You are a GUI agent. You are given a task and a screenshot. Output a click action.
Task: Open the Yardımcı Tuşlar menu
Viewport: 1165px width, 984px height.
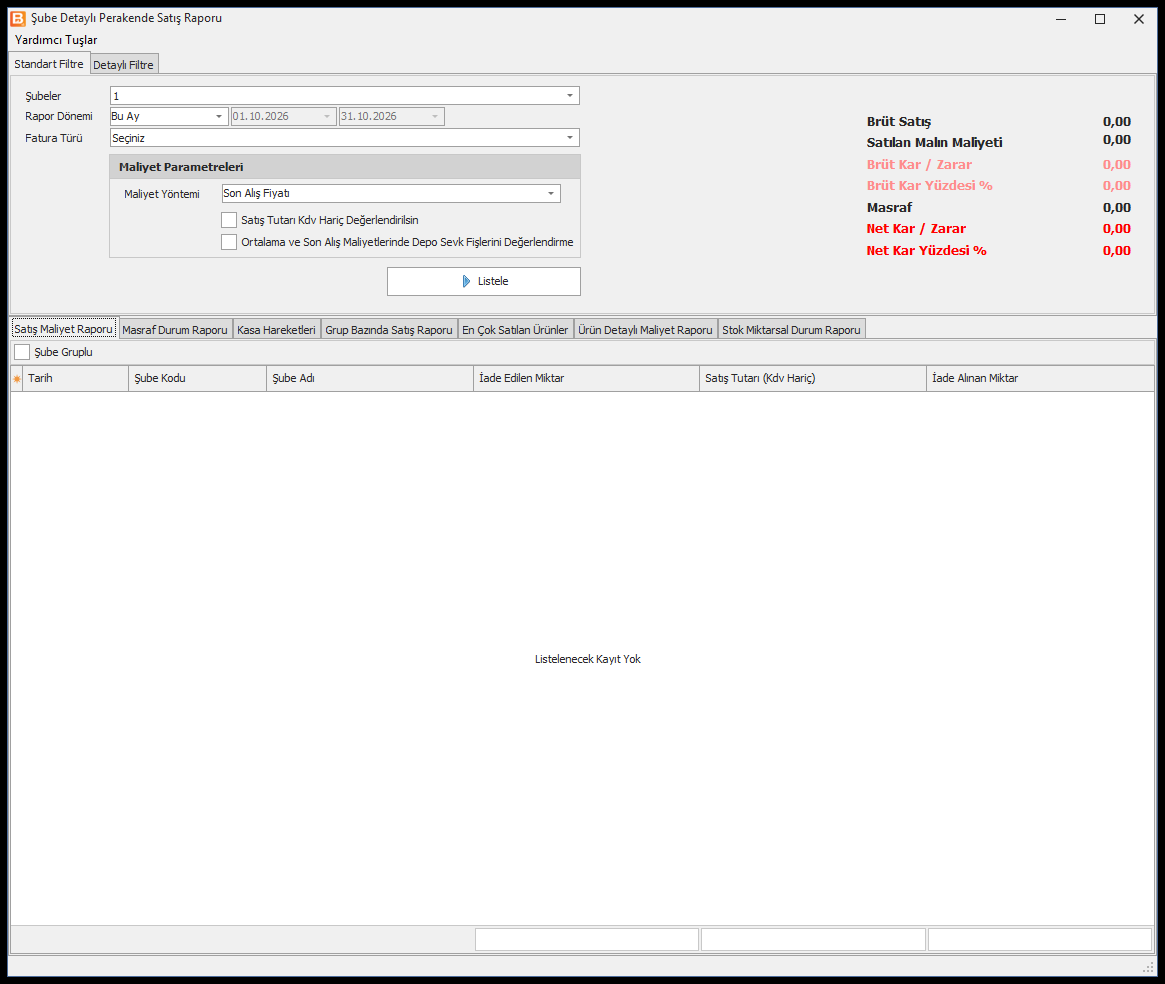click(x=56, y=40)
